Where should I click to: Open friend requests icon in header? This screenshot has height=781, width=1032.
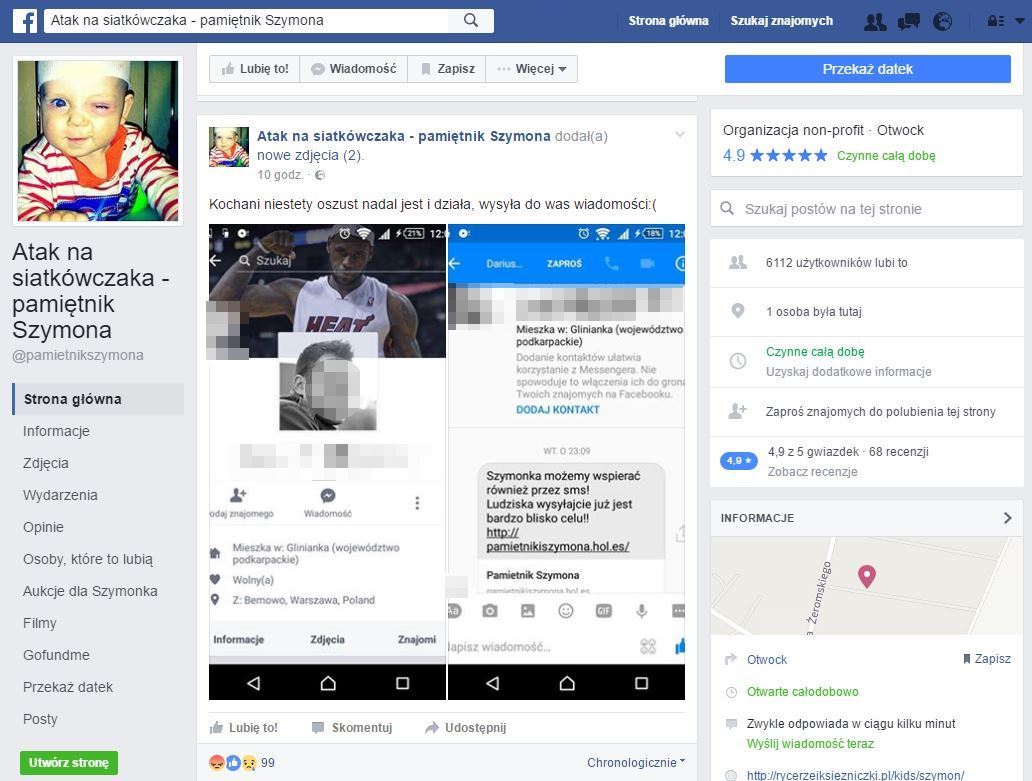pyautogui.click(x=875, y=21)
